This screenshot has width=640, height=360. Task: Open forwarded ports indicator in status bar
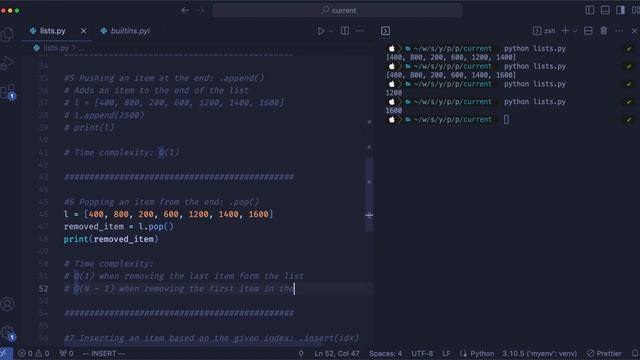coord(66,353)
